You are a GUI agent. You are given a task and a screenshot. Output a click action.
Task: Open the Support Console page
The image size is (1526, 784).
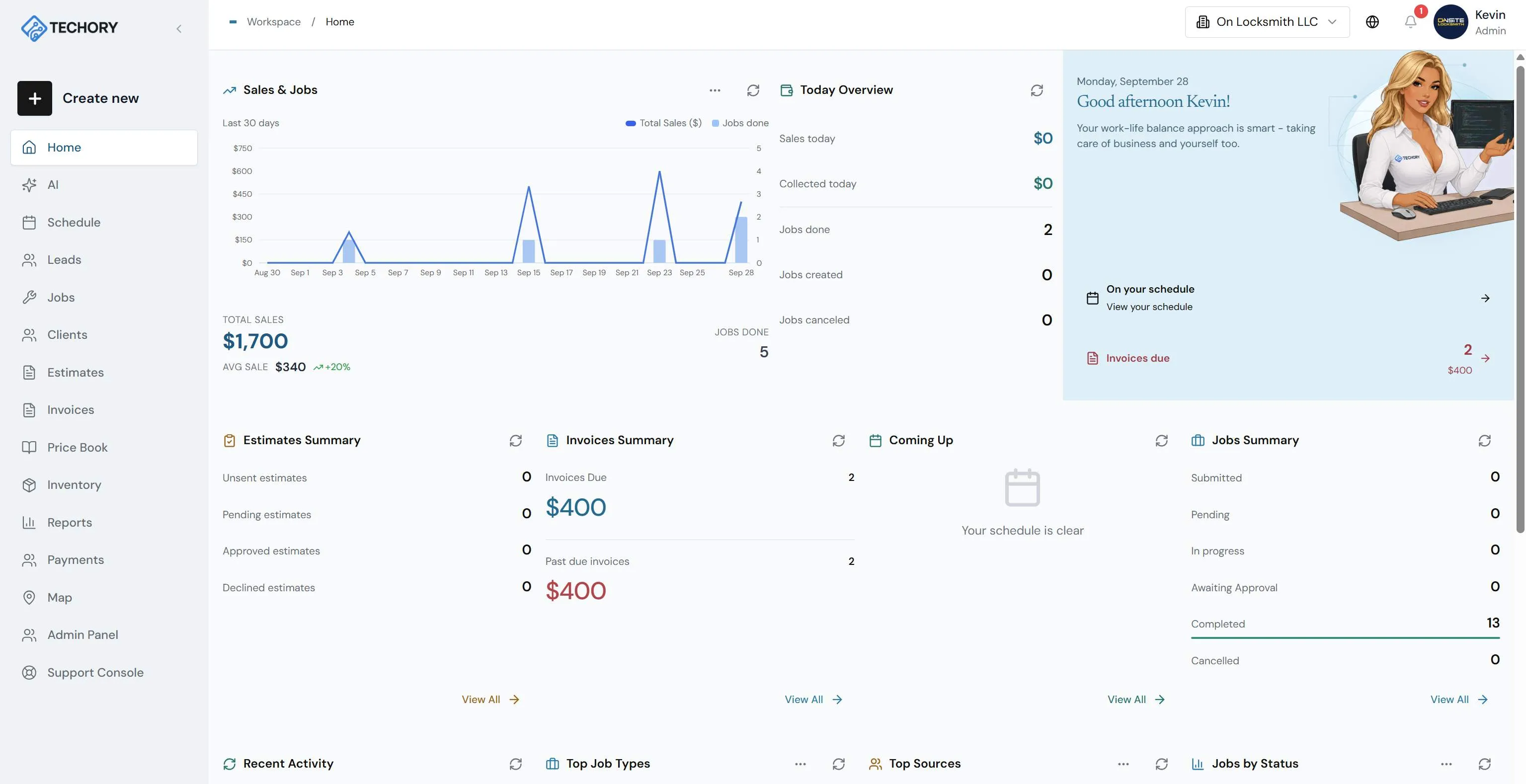[x=104, y=673]
